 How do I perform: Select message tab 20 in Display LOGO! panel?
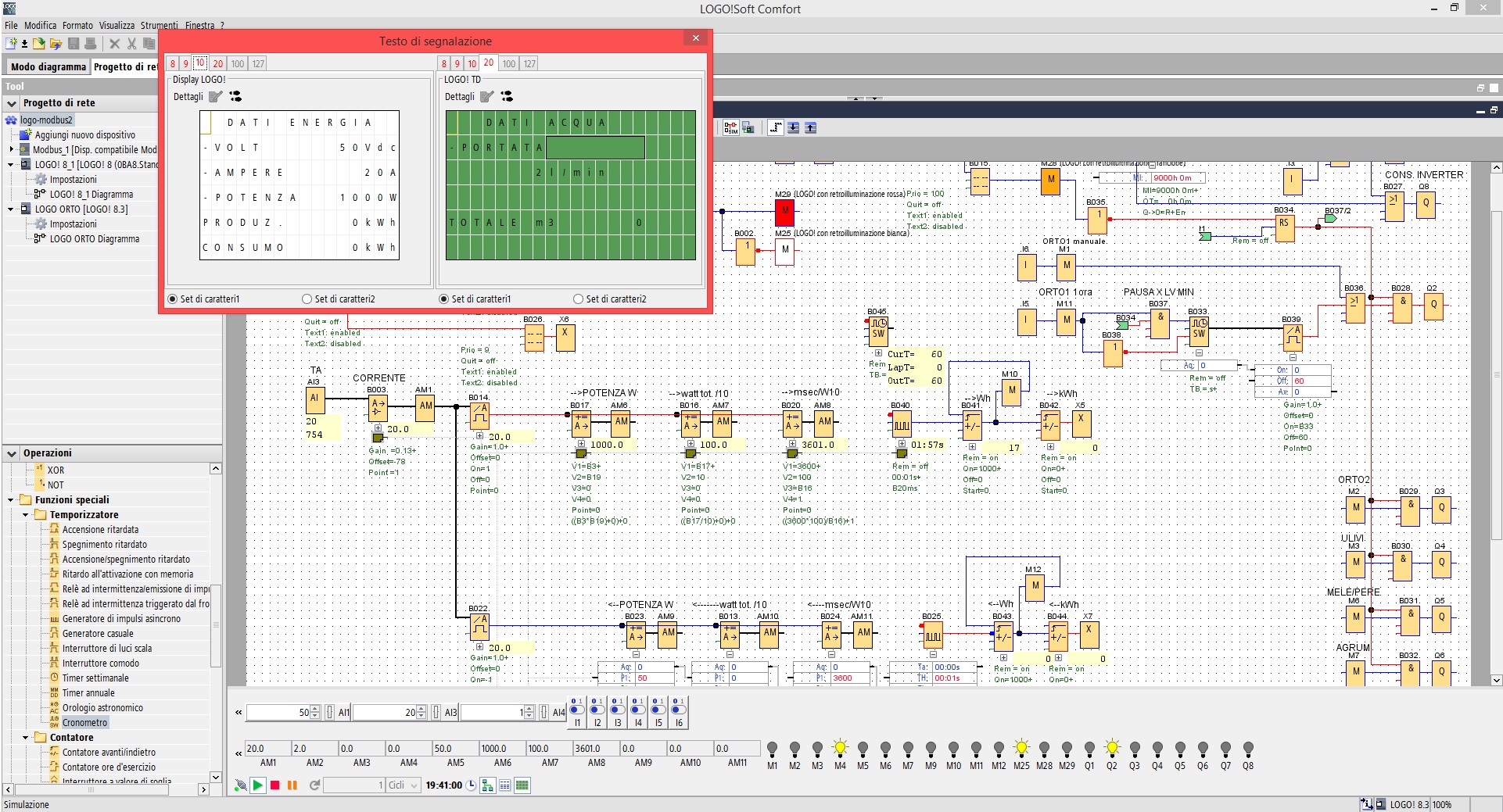click(217, 63)
